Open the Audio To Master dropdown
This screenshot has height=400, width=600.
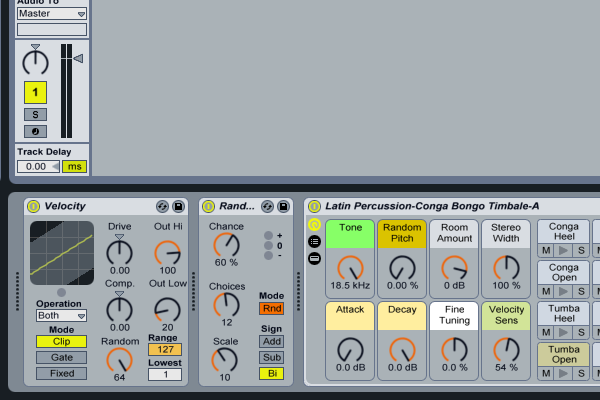52,14
